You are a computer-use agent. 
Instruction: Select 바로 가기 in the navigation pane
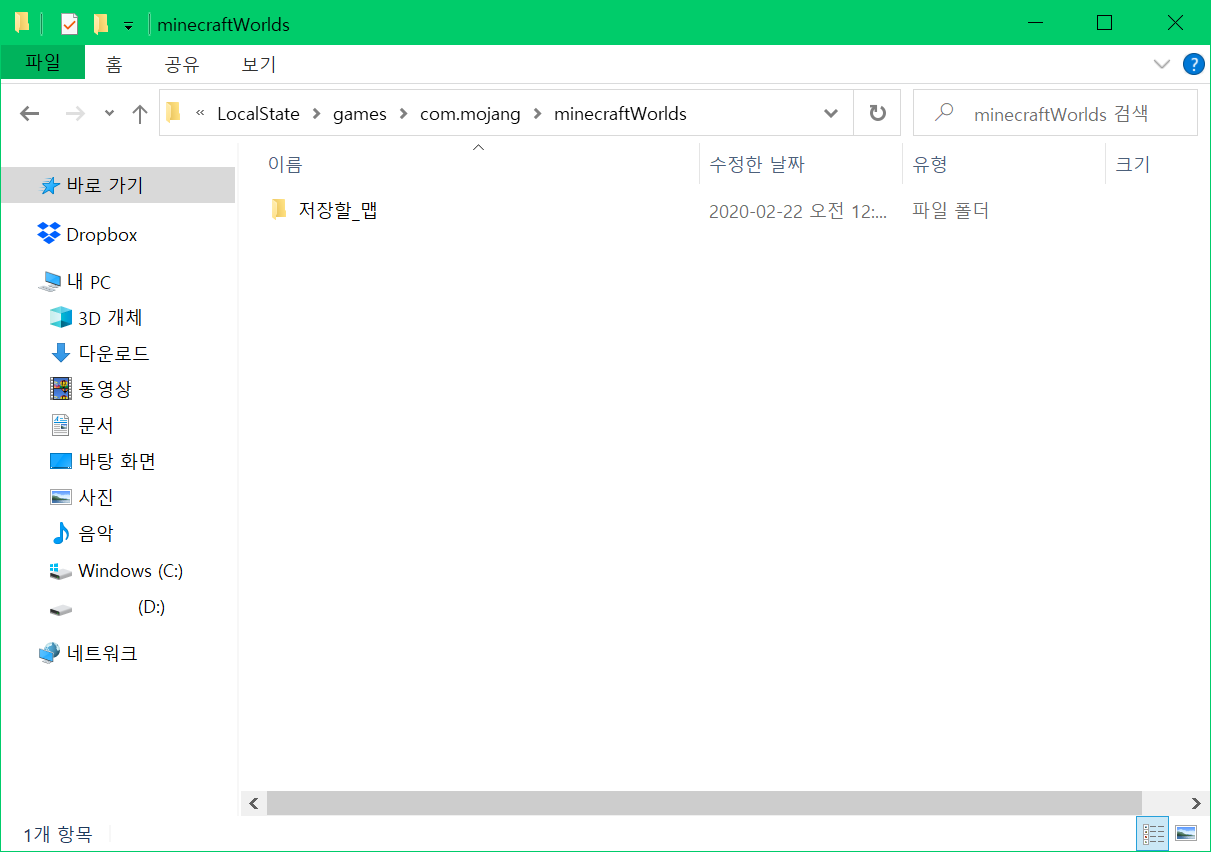[118, 185]
